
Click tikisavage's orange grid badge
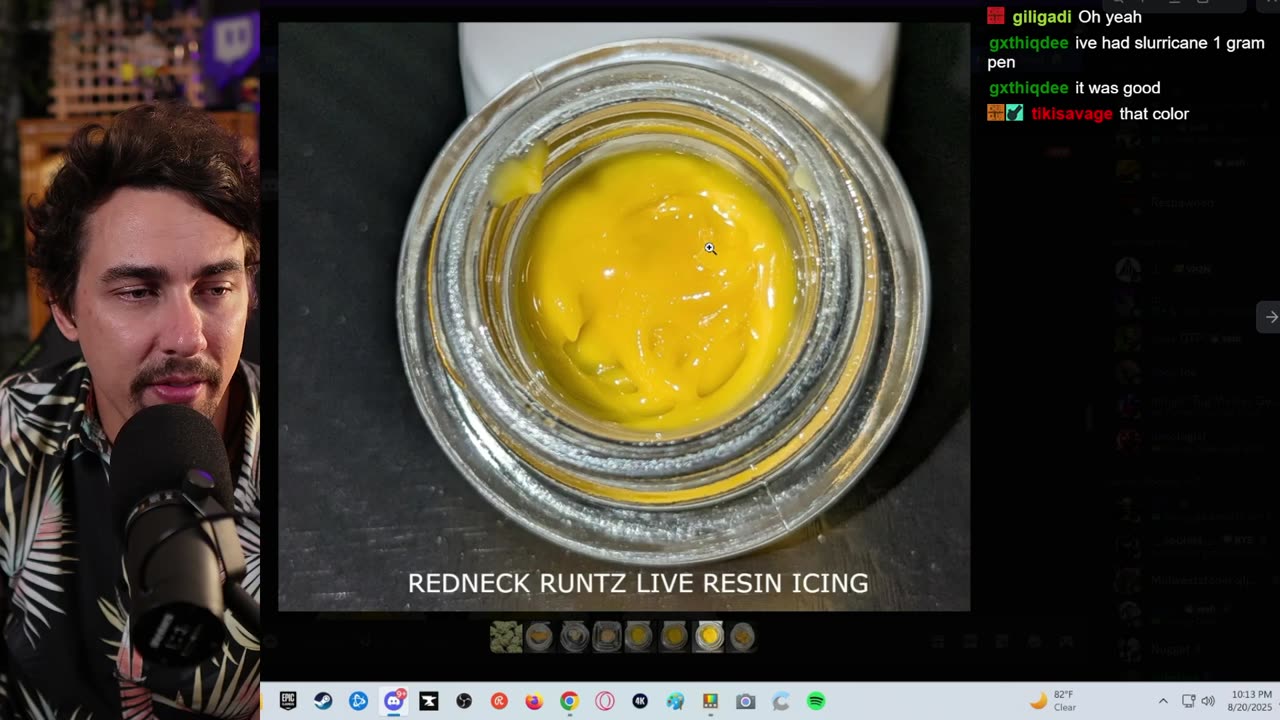[996, 113]
